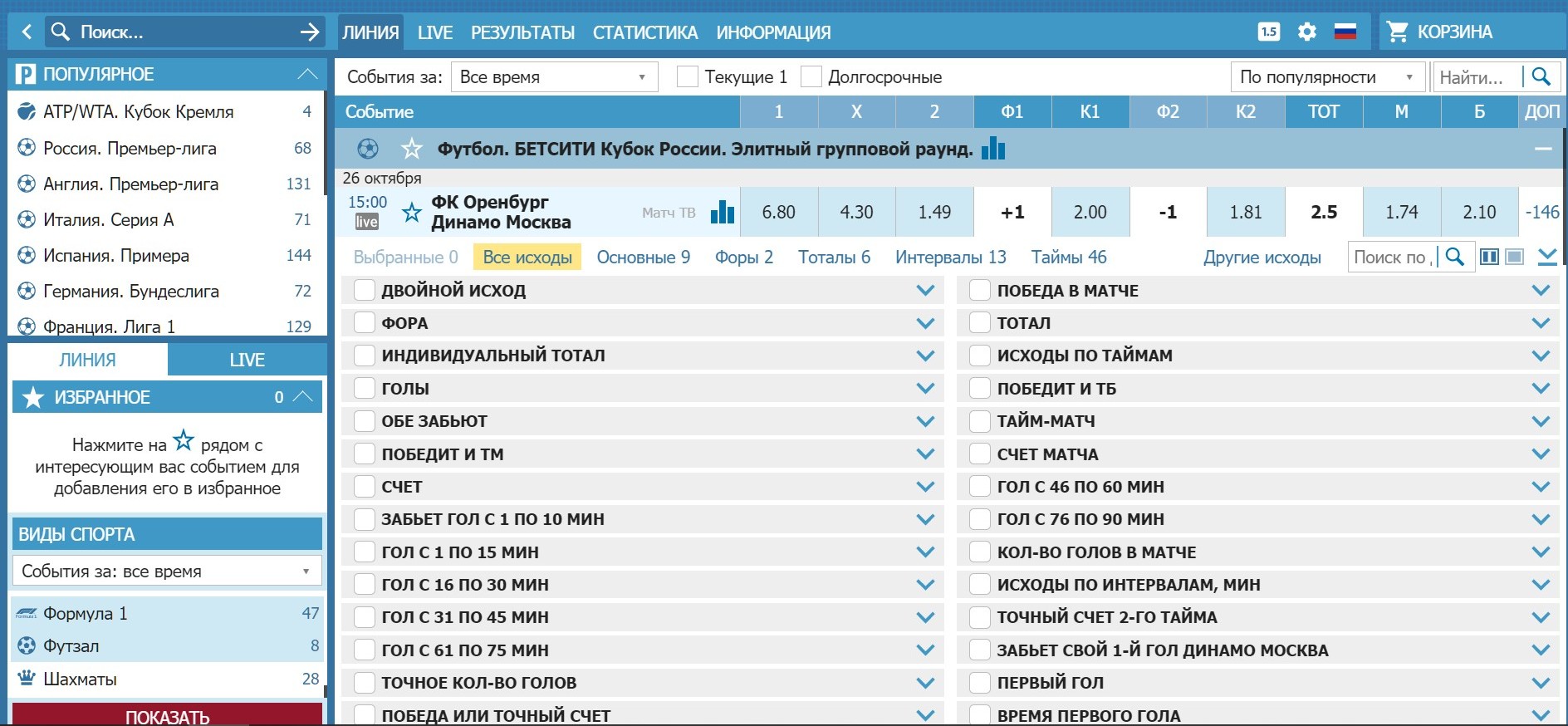1568x726 pixels.
Task: Expand all outcomes double-chevron icon
Action: (1547, 257)
